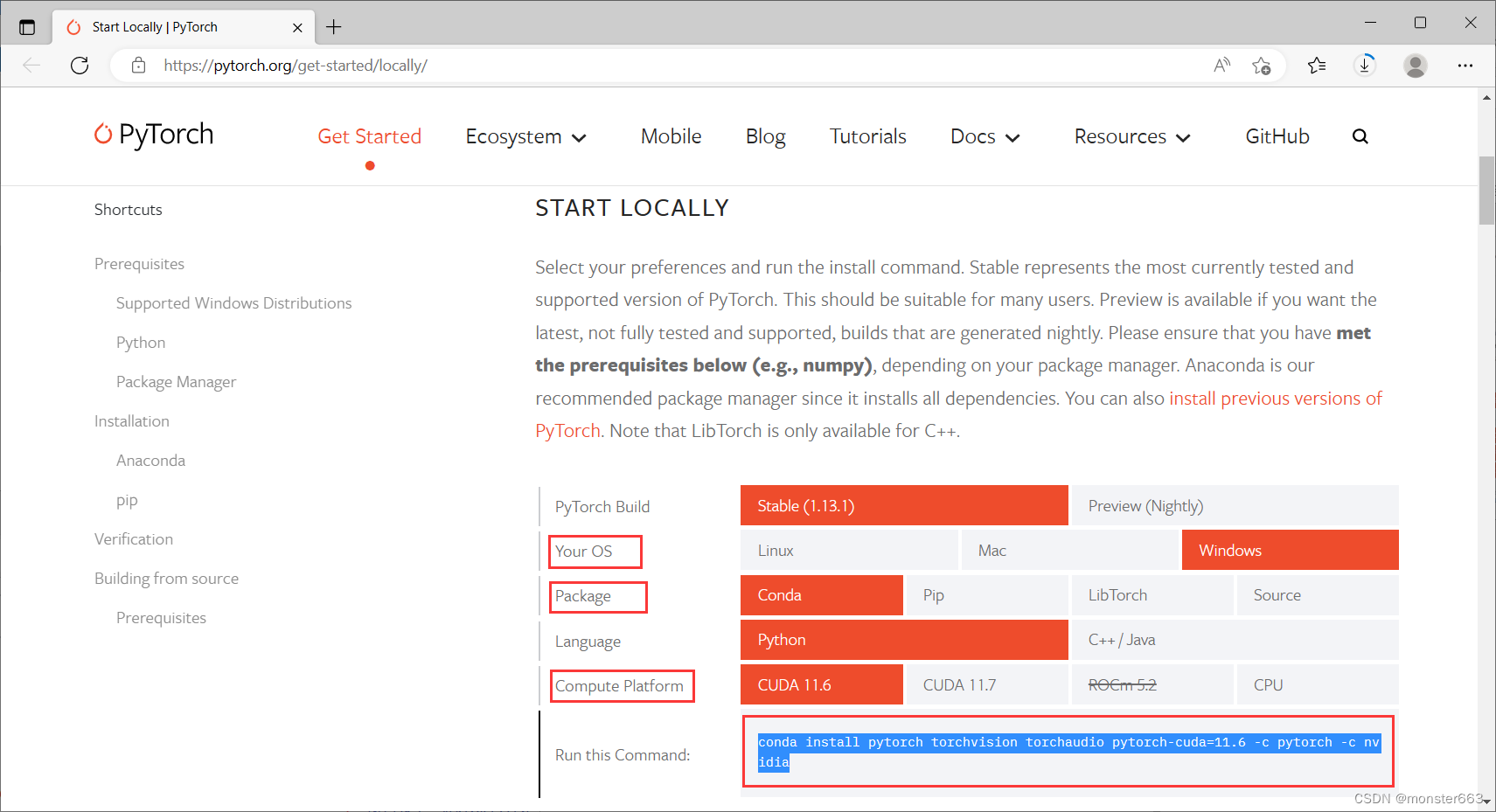Jump to the Python shortcut
The image size is (1496, 812).
tap(141, 343)
